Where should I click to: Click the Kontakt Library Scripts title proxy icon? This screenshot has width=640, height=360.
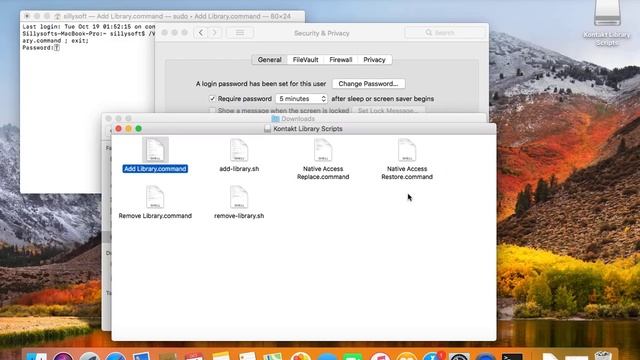267,129
